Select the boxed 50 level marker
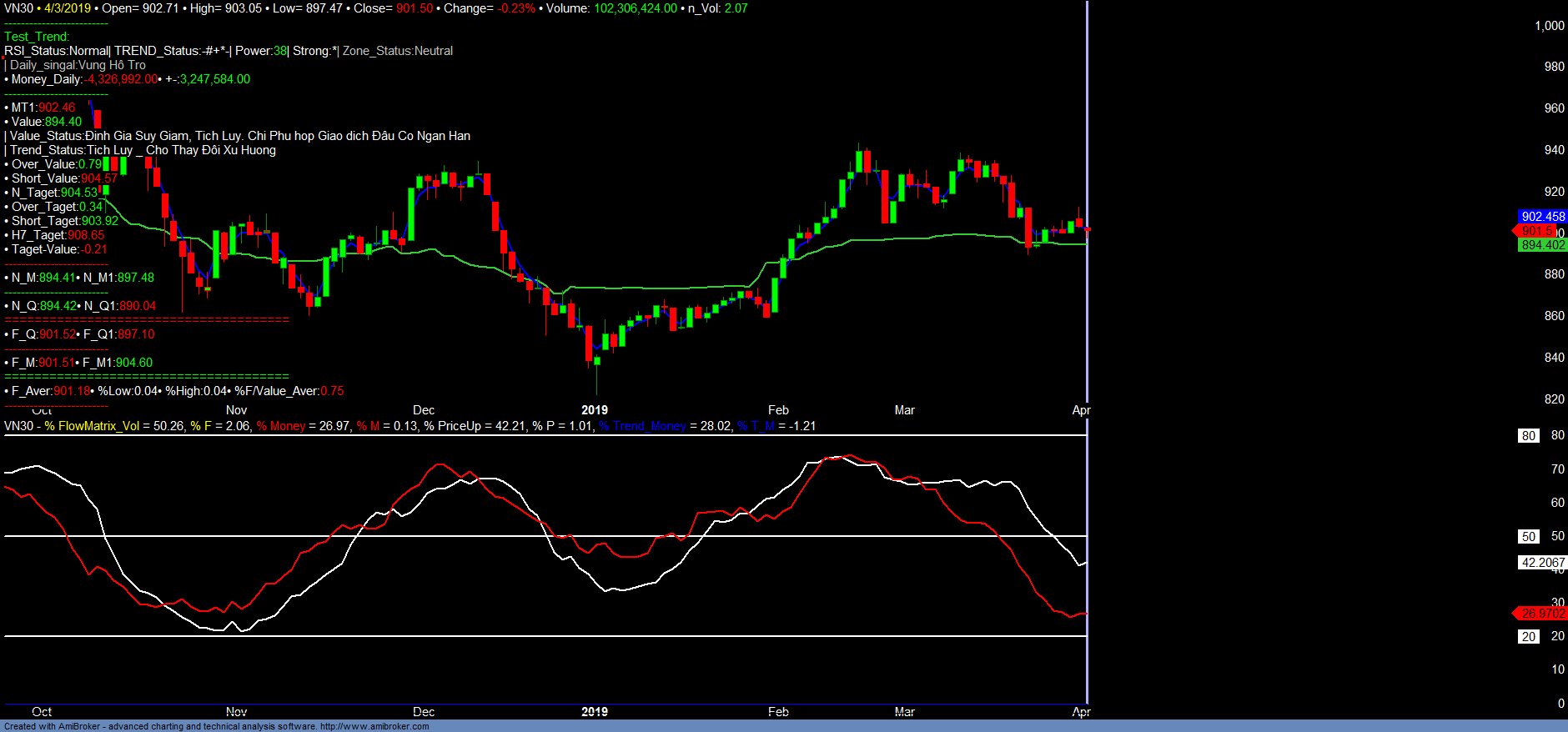The image size is (1568, 732). click(x=1528, y=537)
